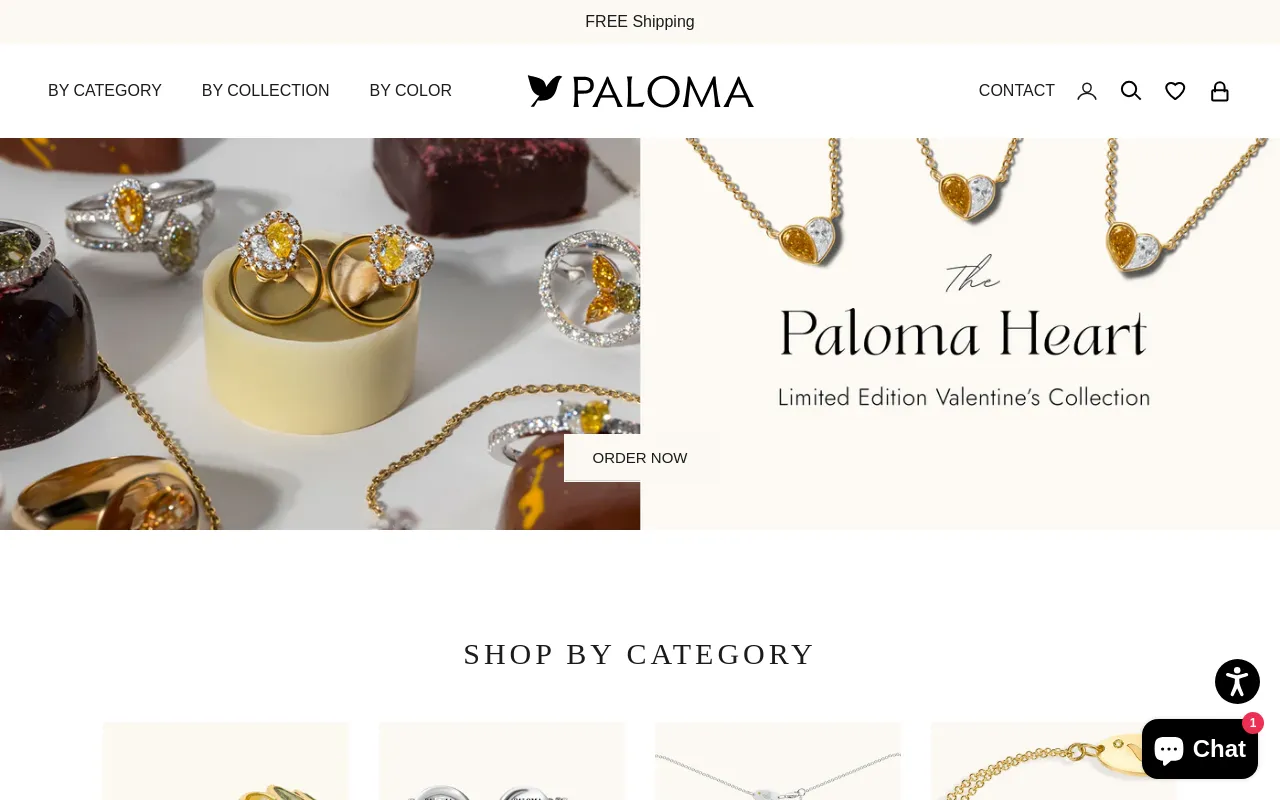Viewport: 1280px width, 800px height.
Task: Click the rings and chocolates hero photo
Action: click(320, 334)
